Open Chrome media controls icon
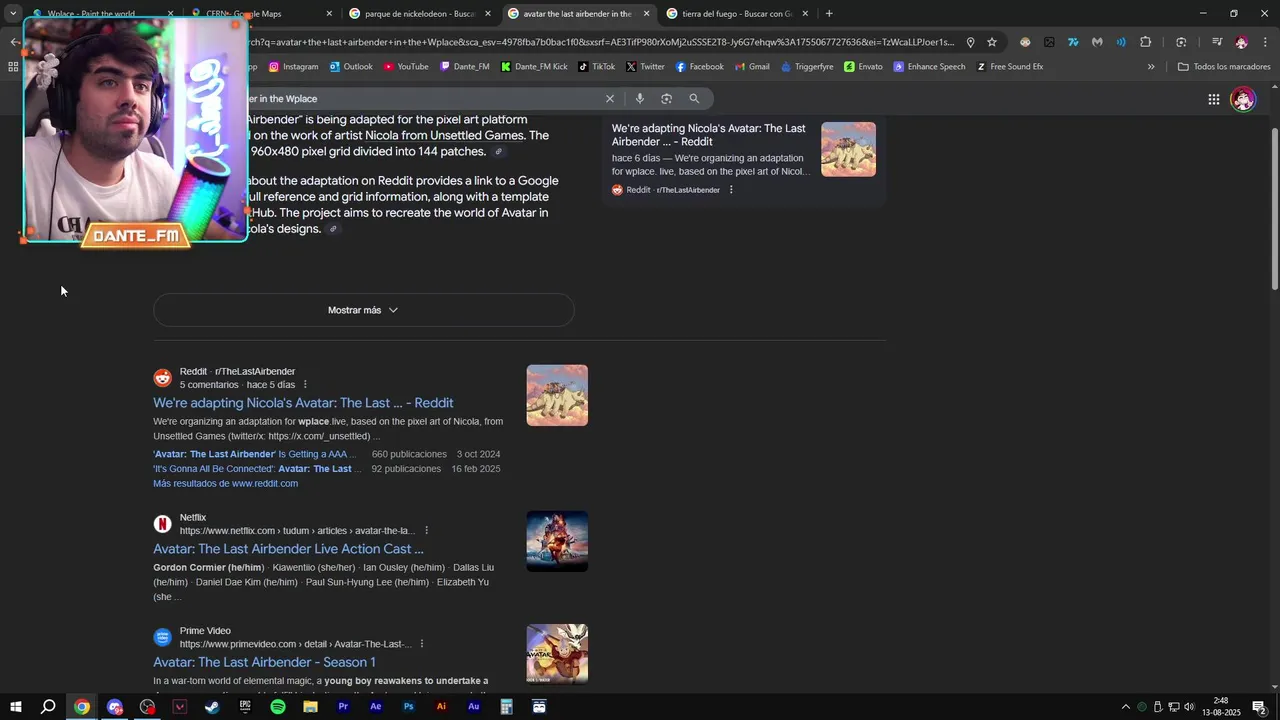The height and width of the screenshot is (720, 1280). tap(1216, 42)
